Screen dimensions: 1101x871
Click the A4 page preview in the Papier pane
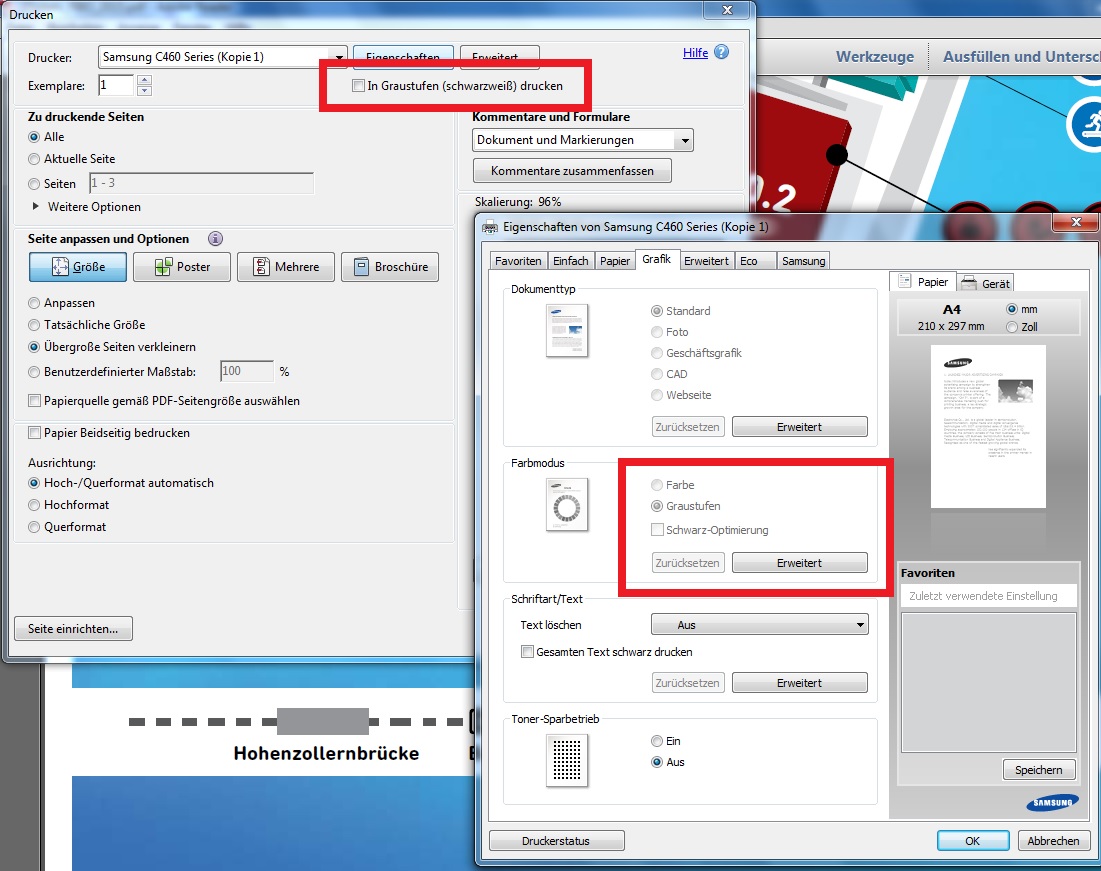988,426
